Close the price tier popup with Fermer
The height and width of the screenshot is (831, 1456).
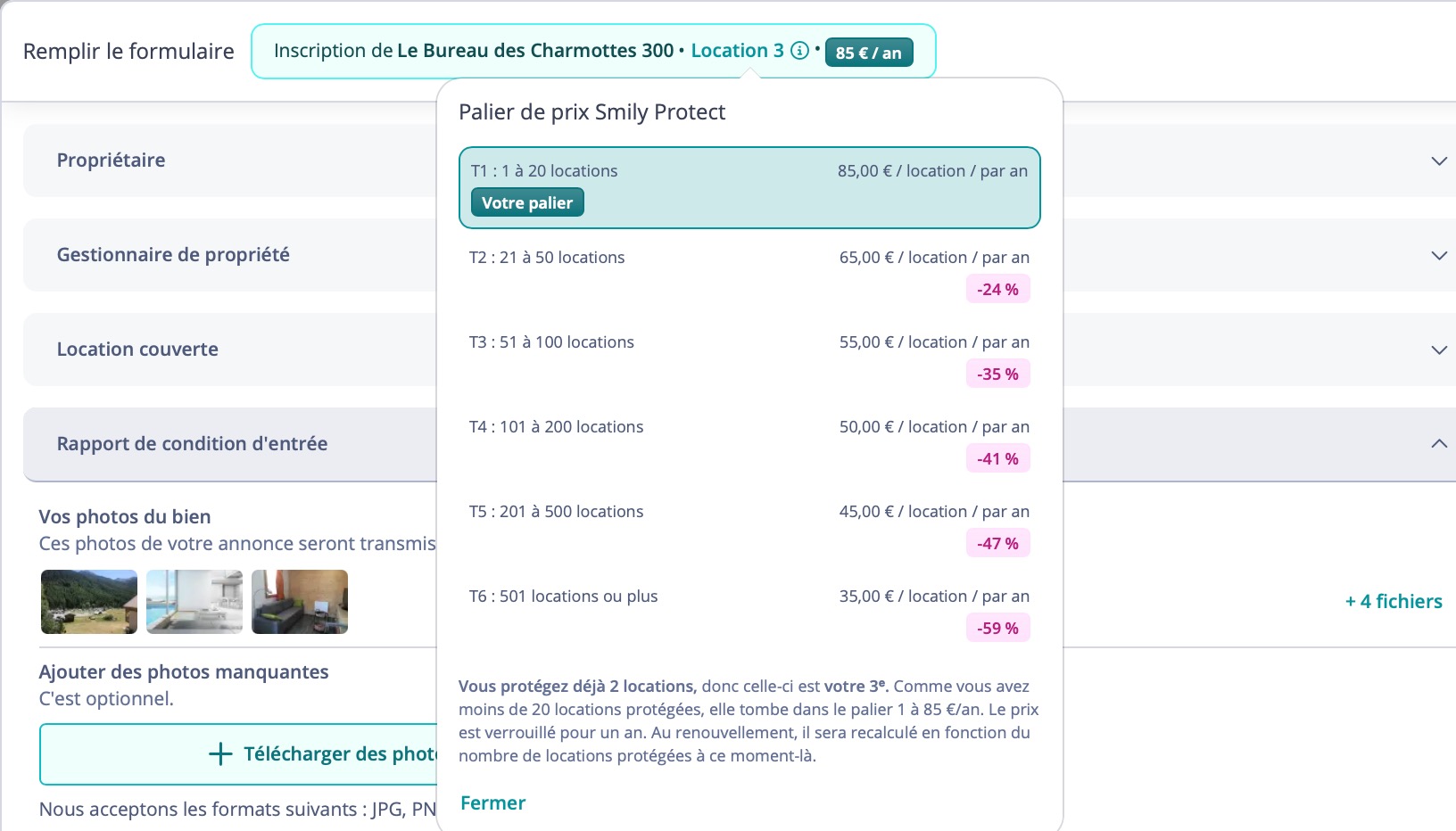[x=492, y=803]
